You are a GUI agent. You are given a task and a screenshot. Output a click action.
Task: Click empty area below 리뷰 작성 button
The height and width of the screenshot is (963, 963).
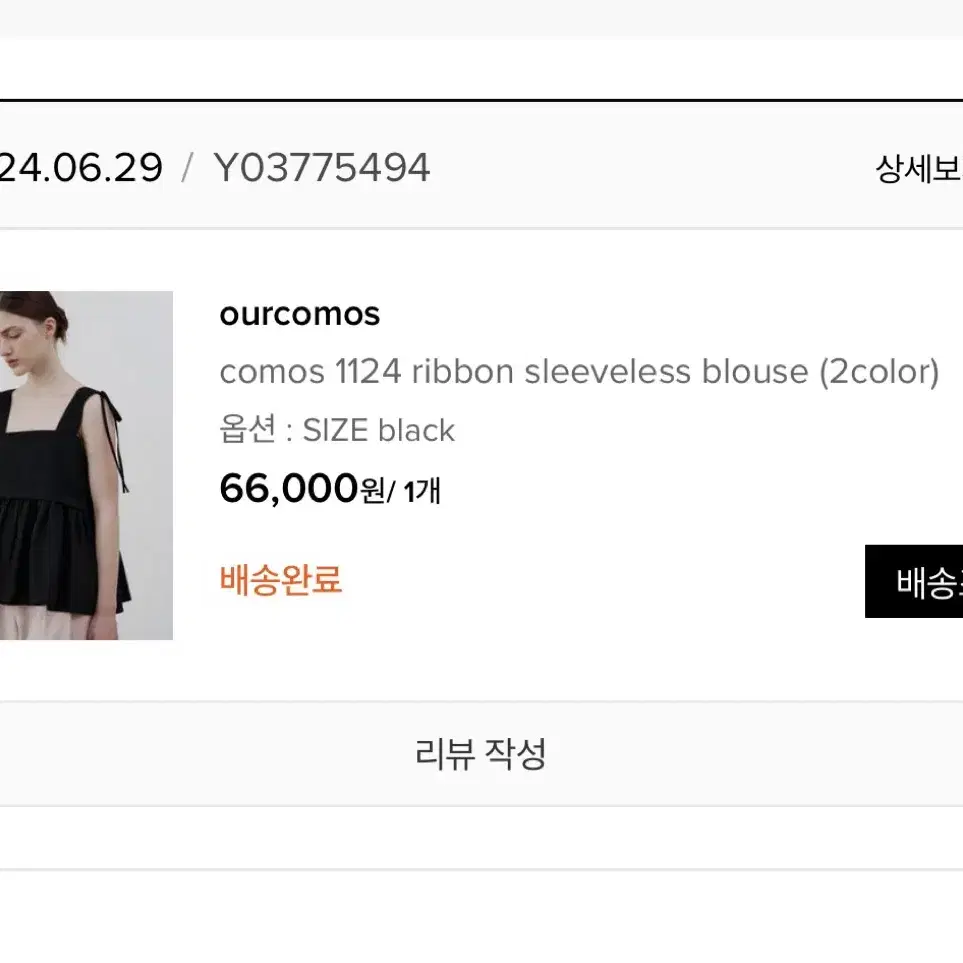[x=481, y=837]
